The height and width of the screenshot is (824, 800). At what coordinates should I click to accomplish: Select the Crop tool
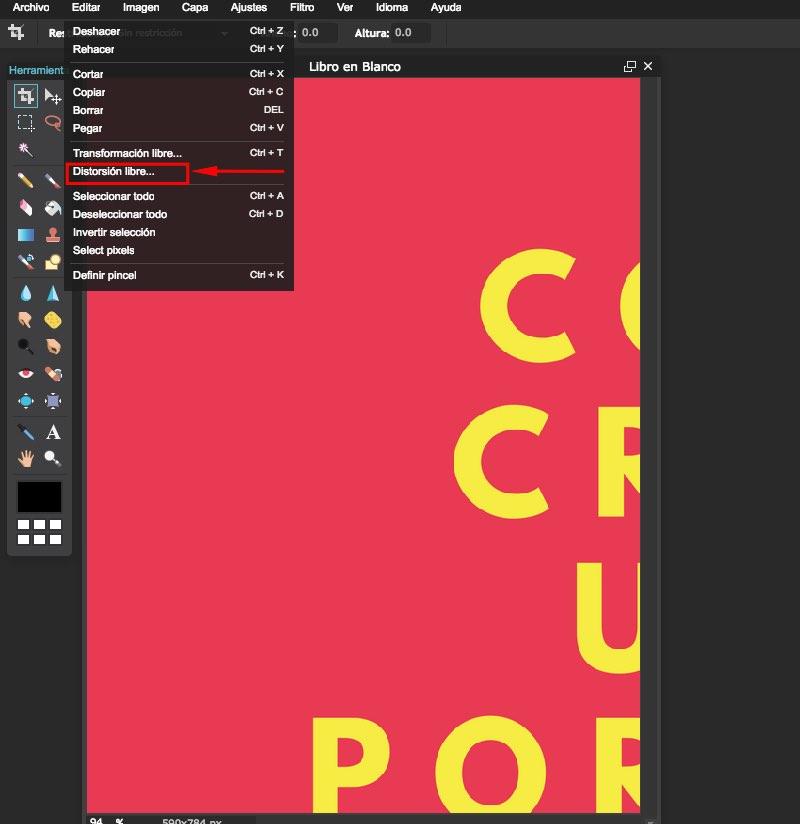(27, 96)
